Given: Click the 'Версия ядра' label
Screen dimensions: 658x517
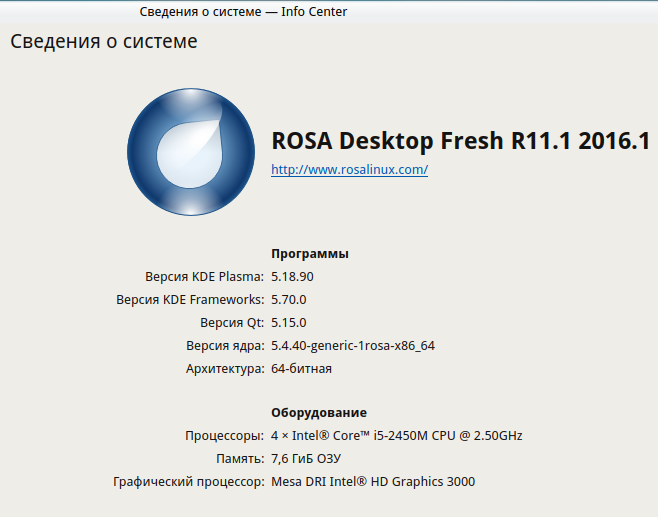Looking at the screenshot, I should 225,346.
